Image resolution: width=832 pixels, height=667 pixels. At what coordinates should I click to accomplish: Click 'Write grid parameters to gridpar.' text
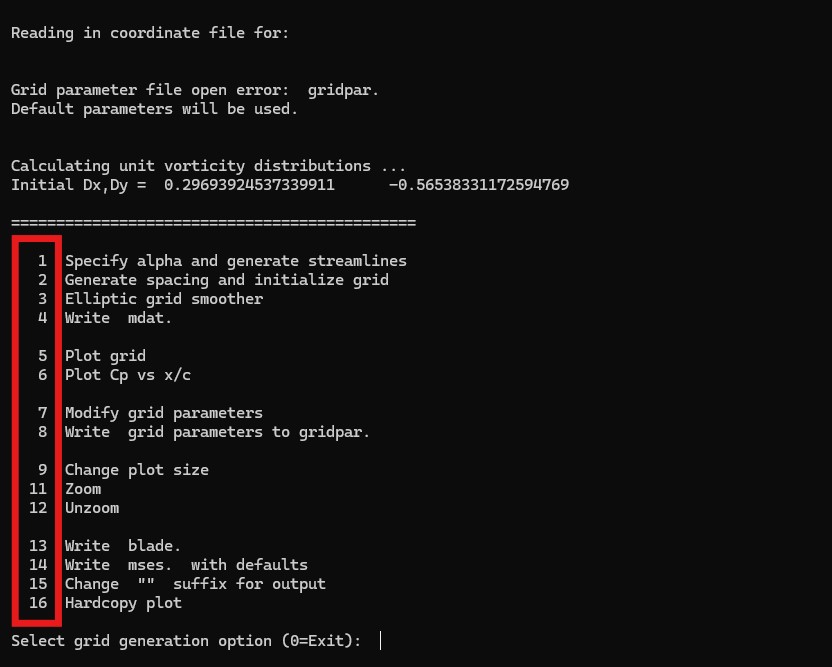point(217,432)
